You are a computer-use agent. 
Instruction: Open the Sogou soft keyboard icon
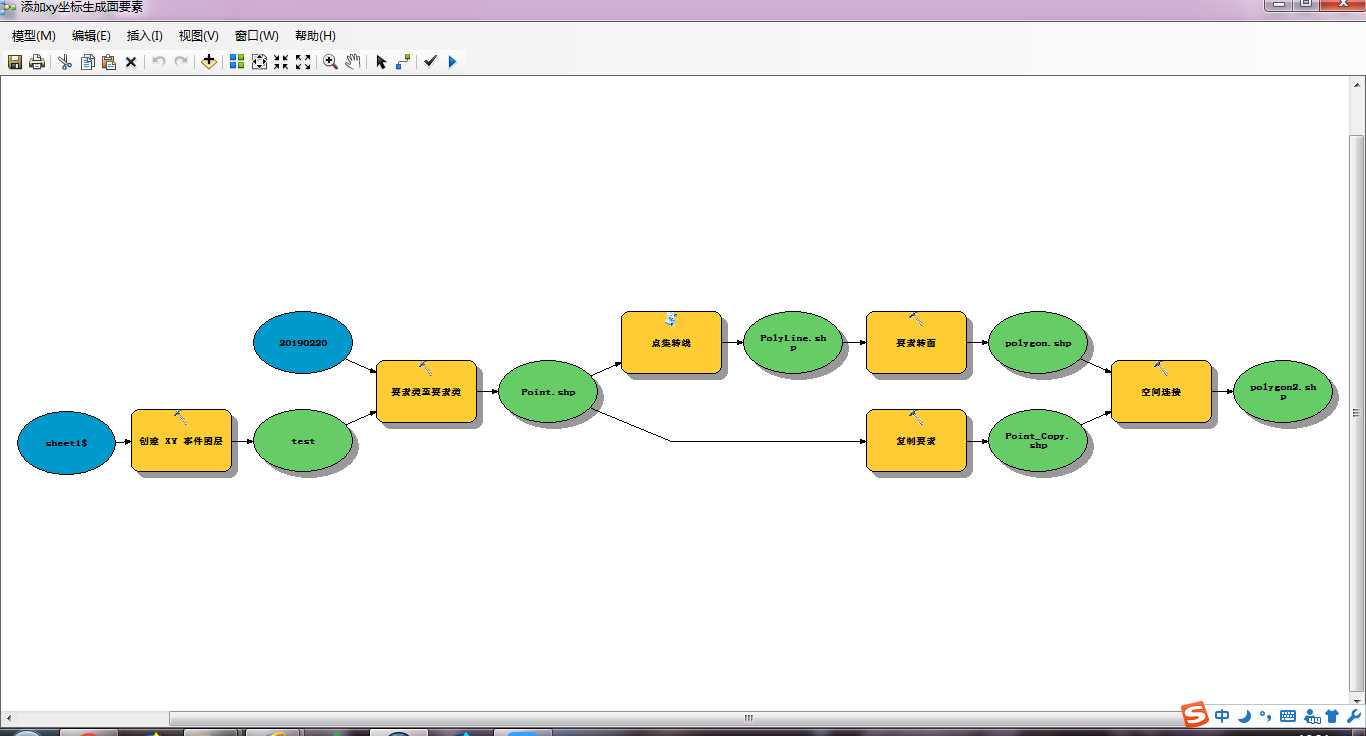pyautogui.click(x=1288, y=717)
